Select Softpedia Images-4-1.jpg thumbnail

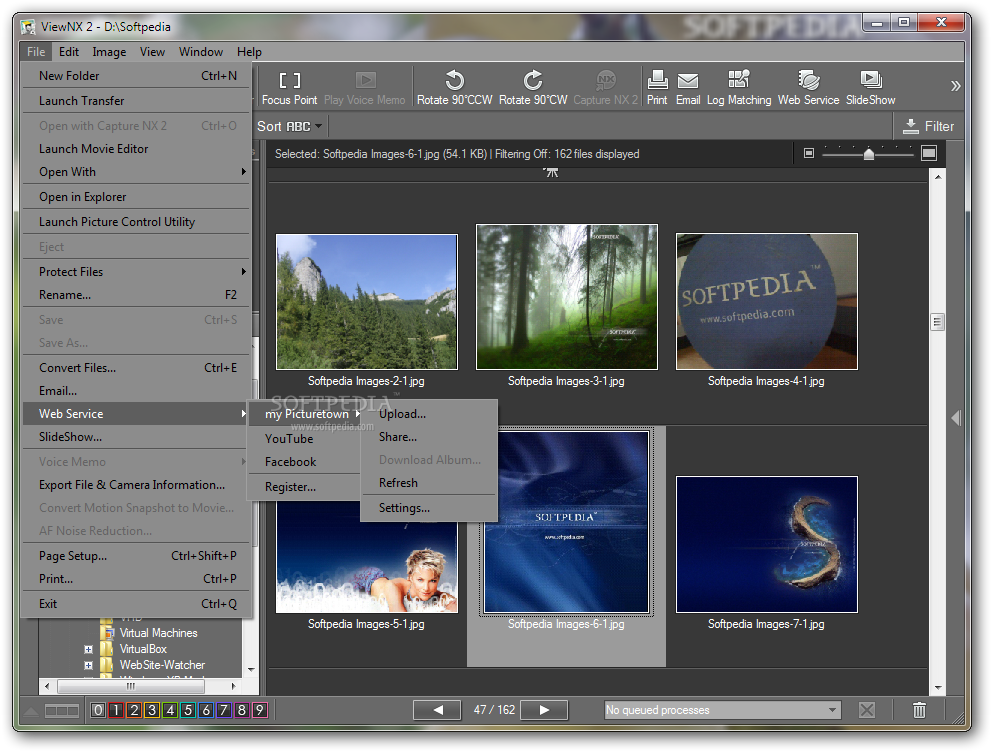point(767,301)
